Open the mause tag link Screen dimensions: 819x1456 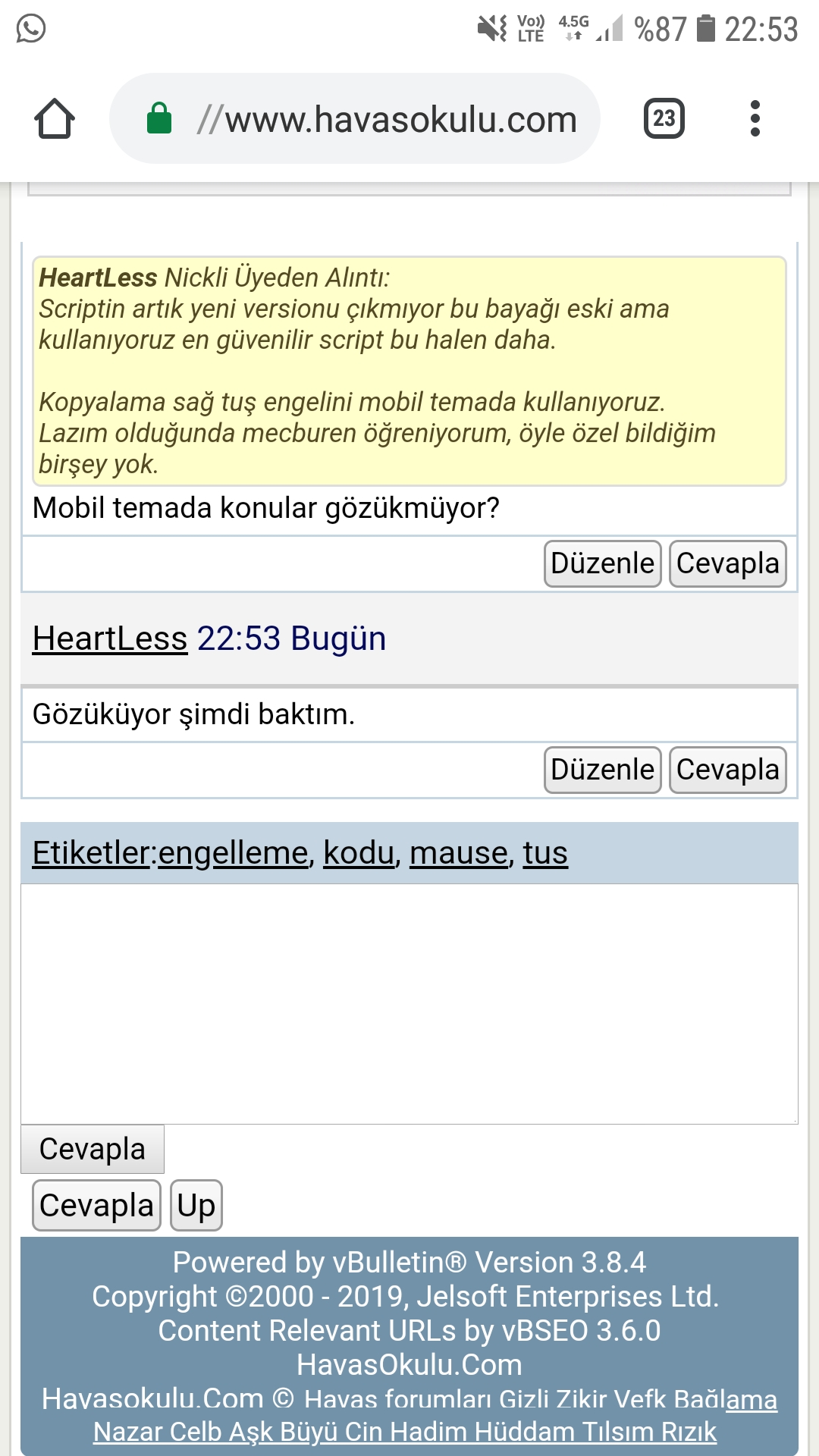[x=459, y=853]
